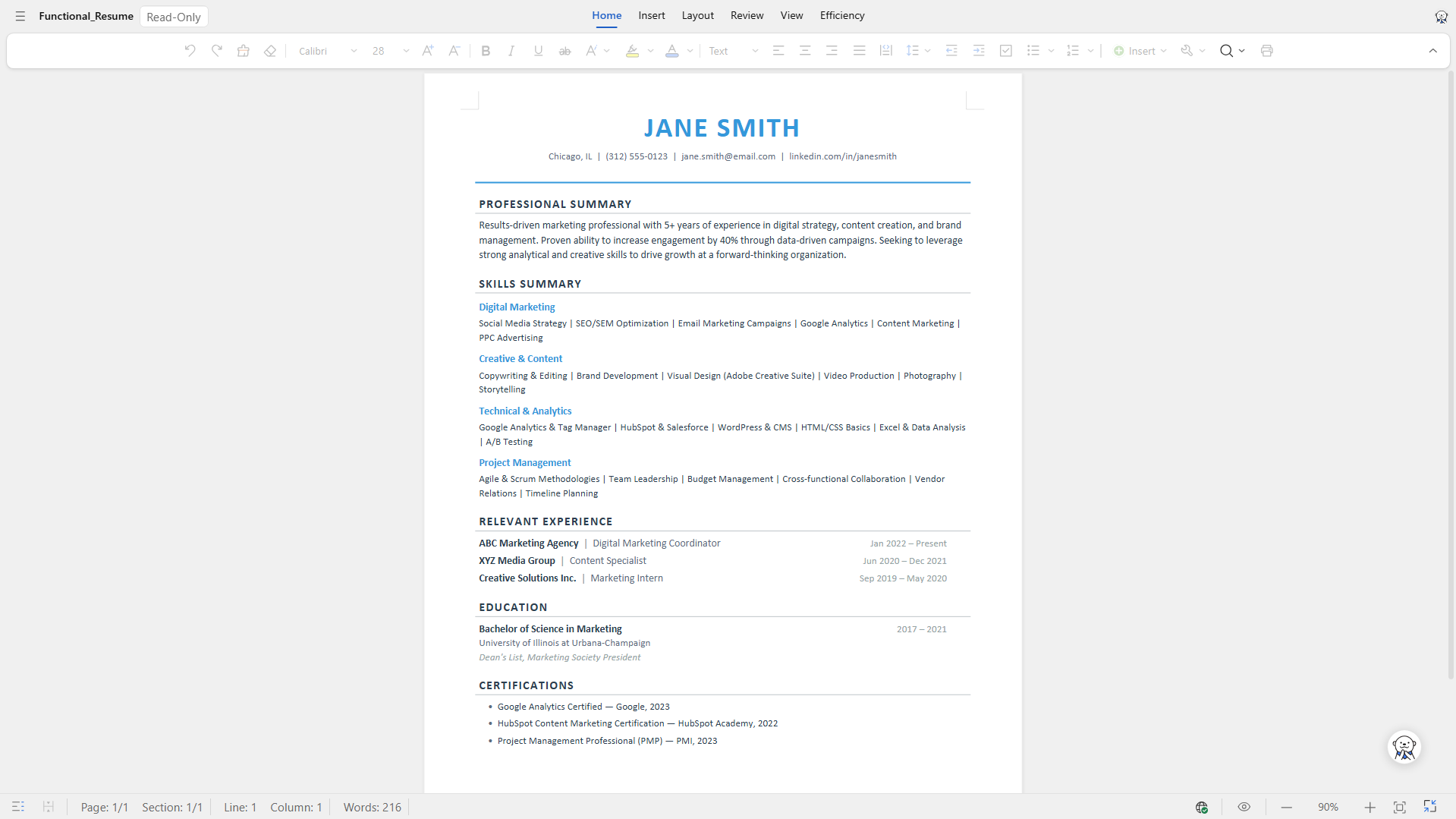Click the spell check globe icon

pos(1202,808)
